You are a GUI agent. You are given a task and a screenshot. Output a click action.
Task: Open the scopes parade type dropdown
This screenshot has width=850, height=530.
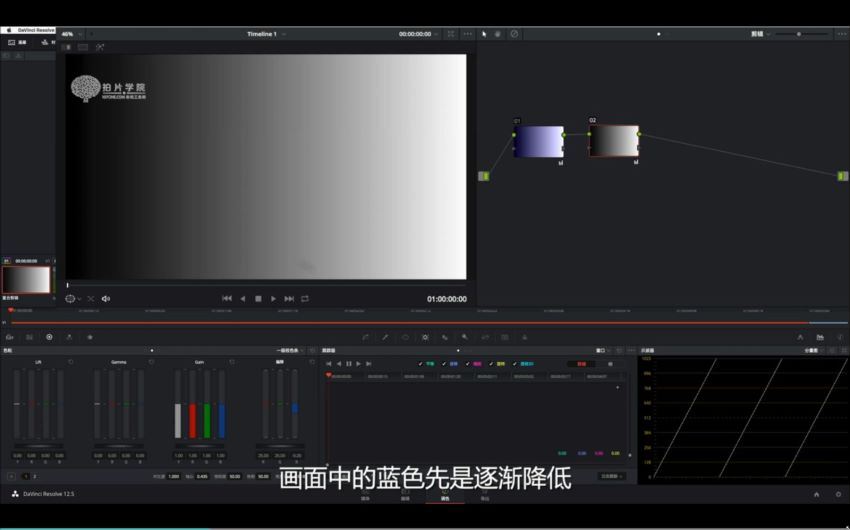pos(813,351)
